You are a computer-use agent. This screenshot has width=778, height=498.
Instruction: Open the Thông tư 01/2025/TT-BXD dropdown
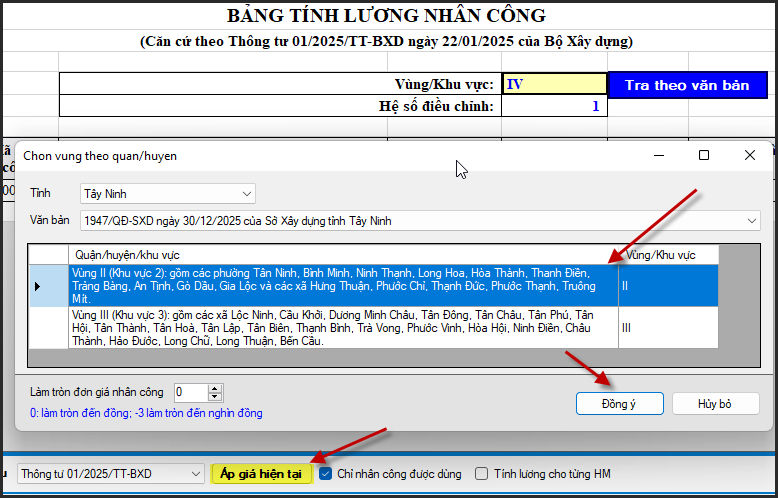[x=110, y=474]
